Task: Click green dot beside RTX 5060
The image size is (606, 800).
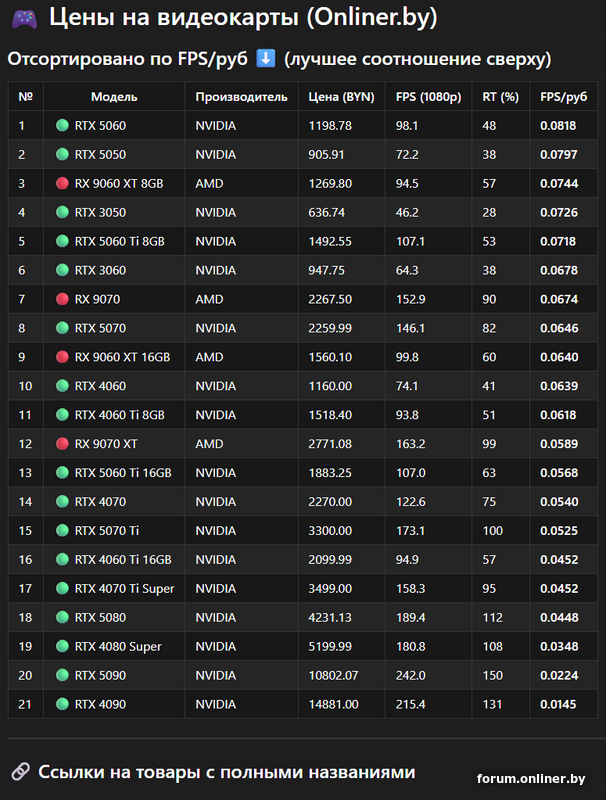Action: (62, 126)
